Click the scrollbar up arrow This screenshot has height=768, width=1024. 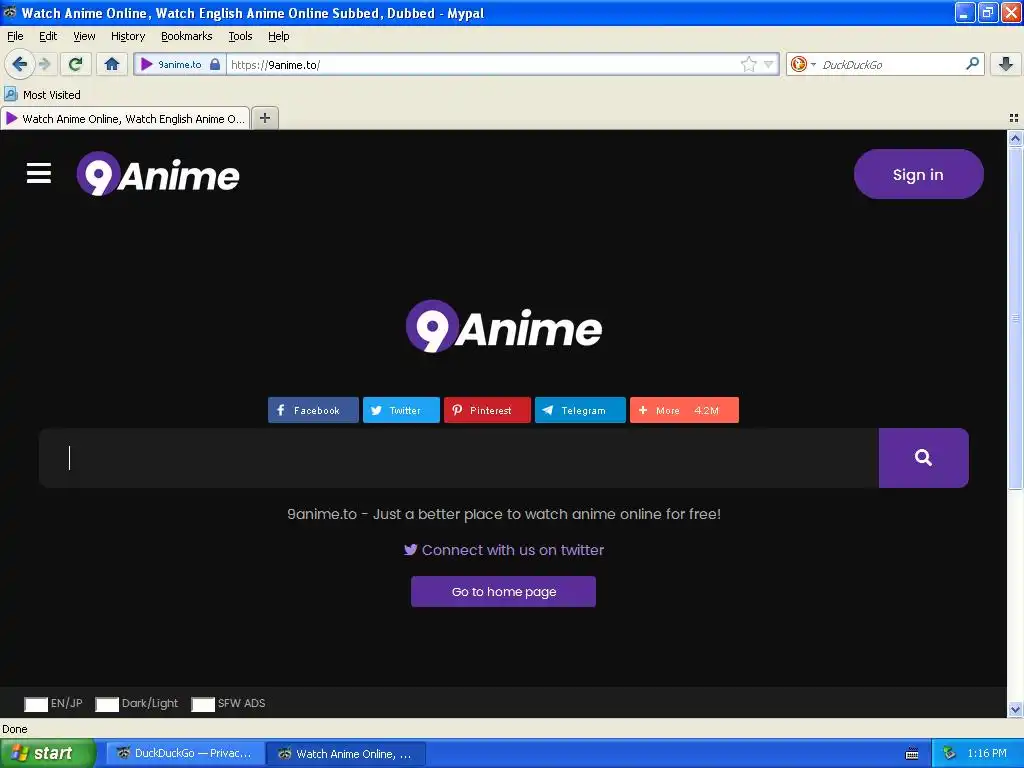pos(1015,138)
